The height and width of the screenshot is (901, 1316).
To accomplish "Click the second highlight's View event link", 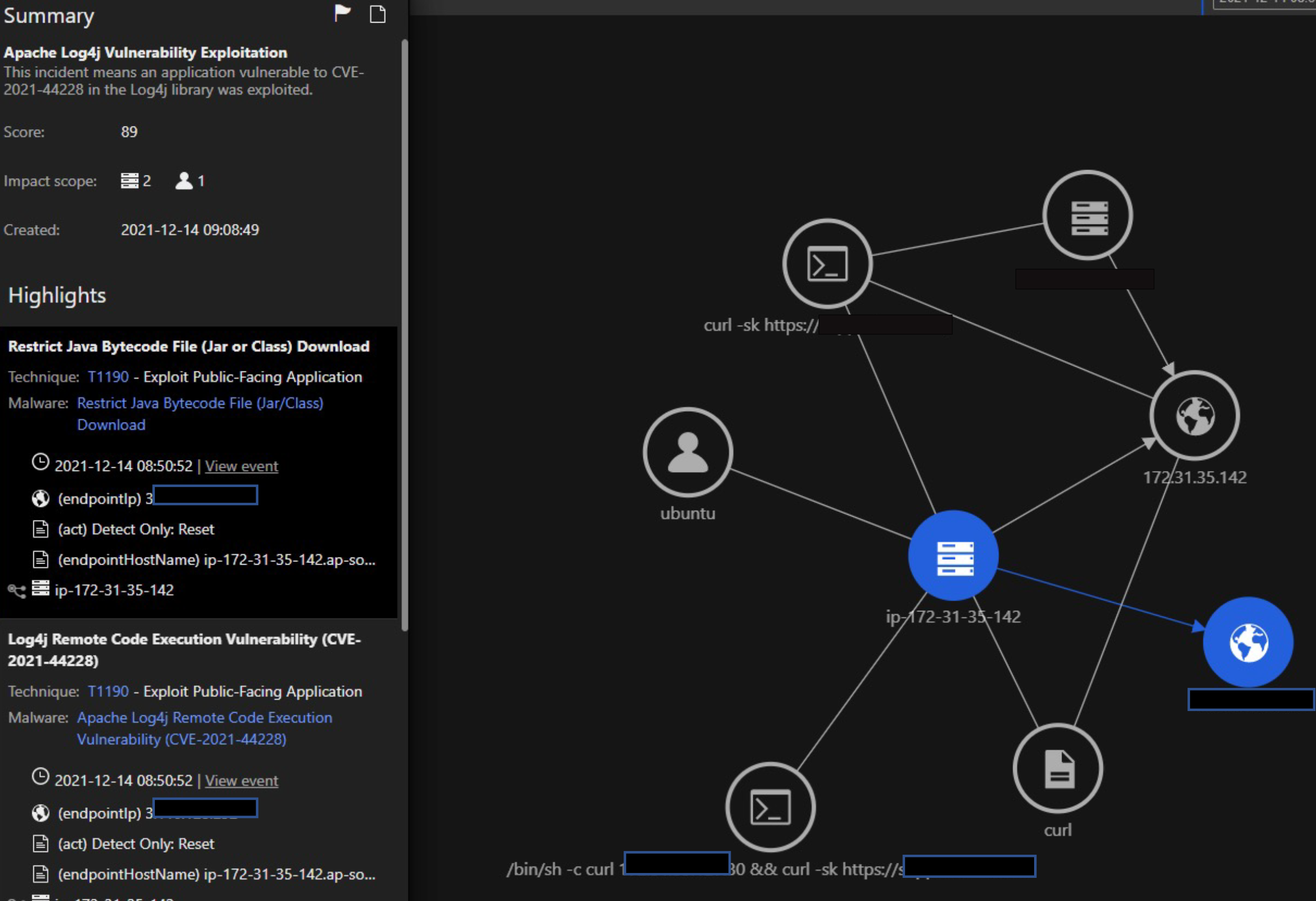I will click(x=241, y=781).
